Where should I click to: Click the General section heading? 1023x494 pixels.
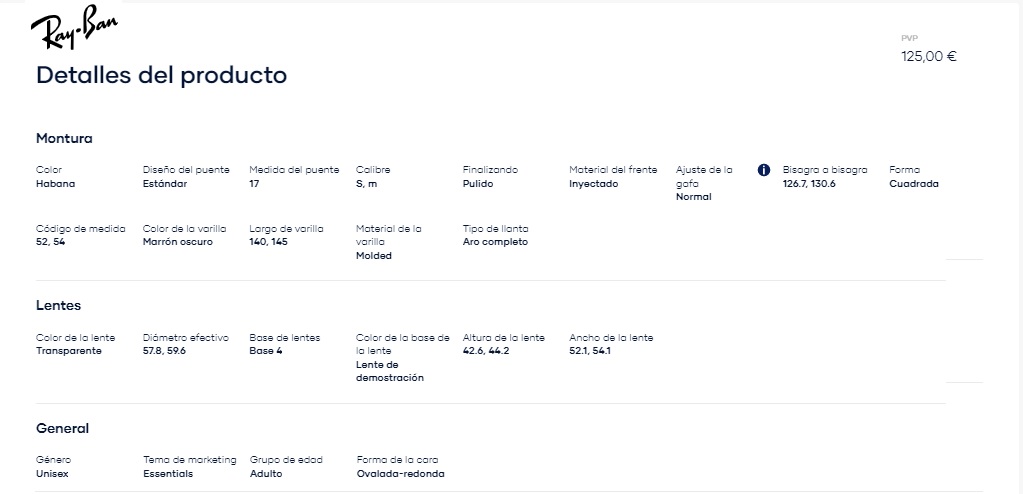(62, 429)
